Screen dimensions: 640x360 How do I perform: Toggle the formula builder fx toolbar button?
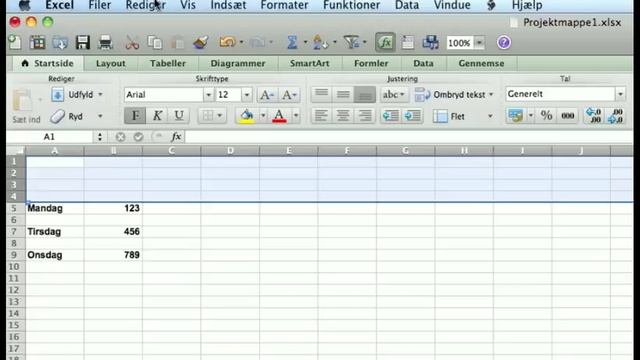pyautogui.click(x=385, y=42)
